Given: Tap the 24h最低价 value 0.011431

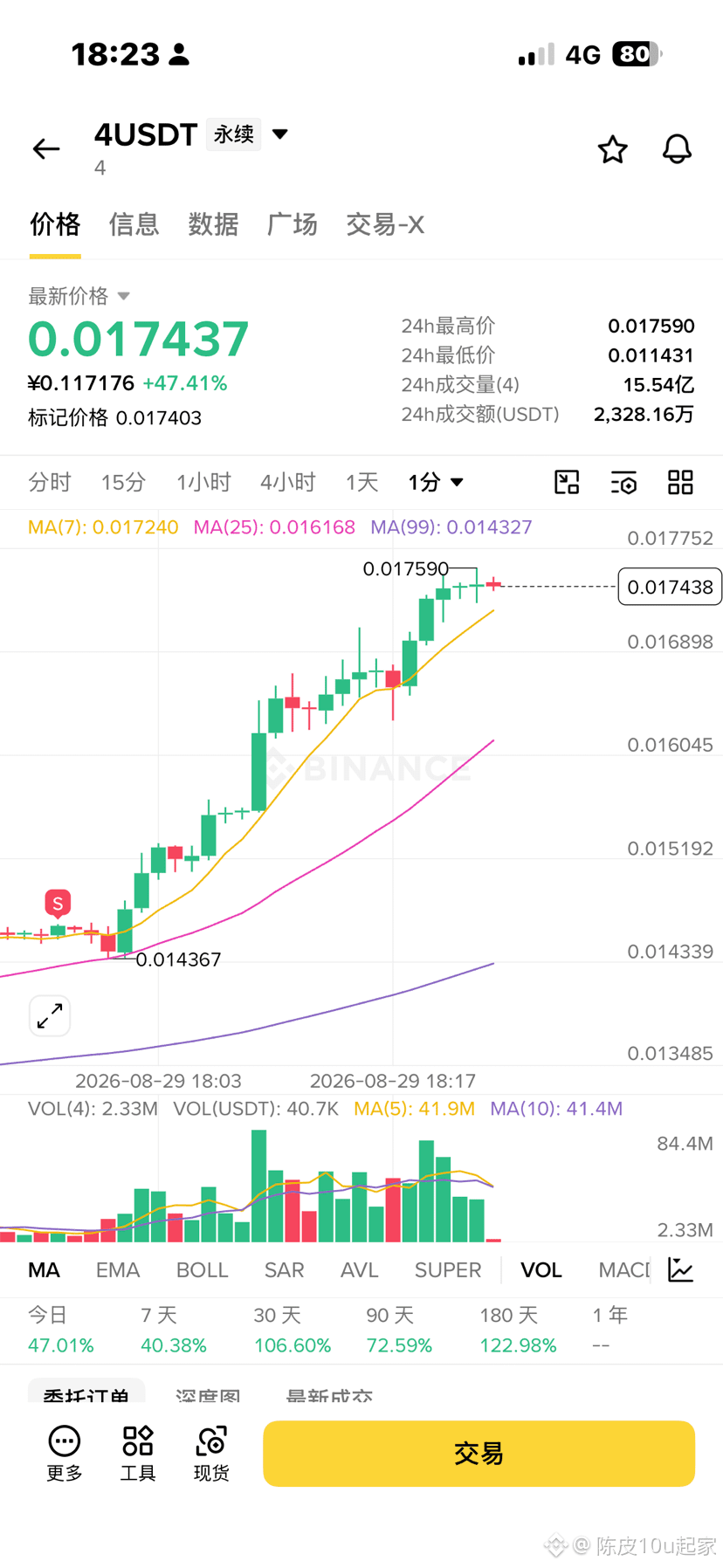Looking at the screenshot, I should pos(651,356).
